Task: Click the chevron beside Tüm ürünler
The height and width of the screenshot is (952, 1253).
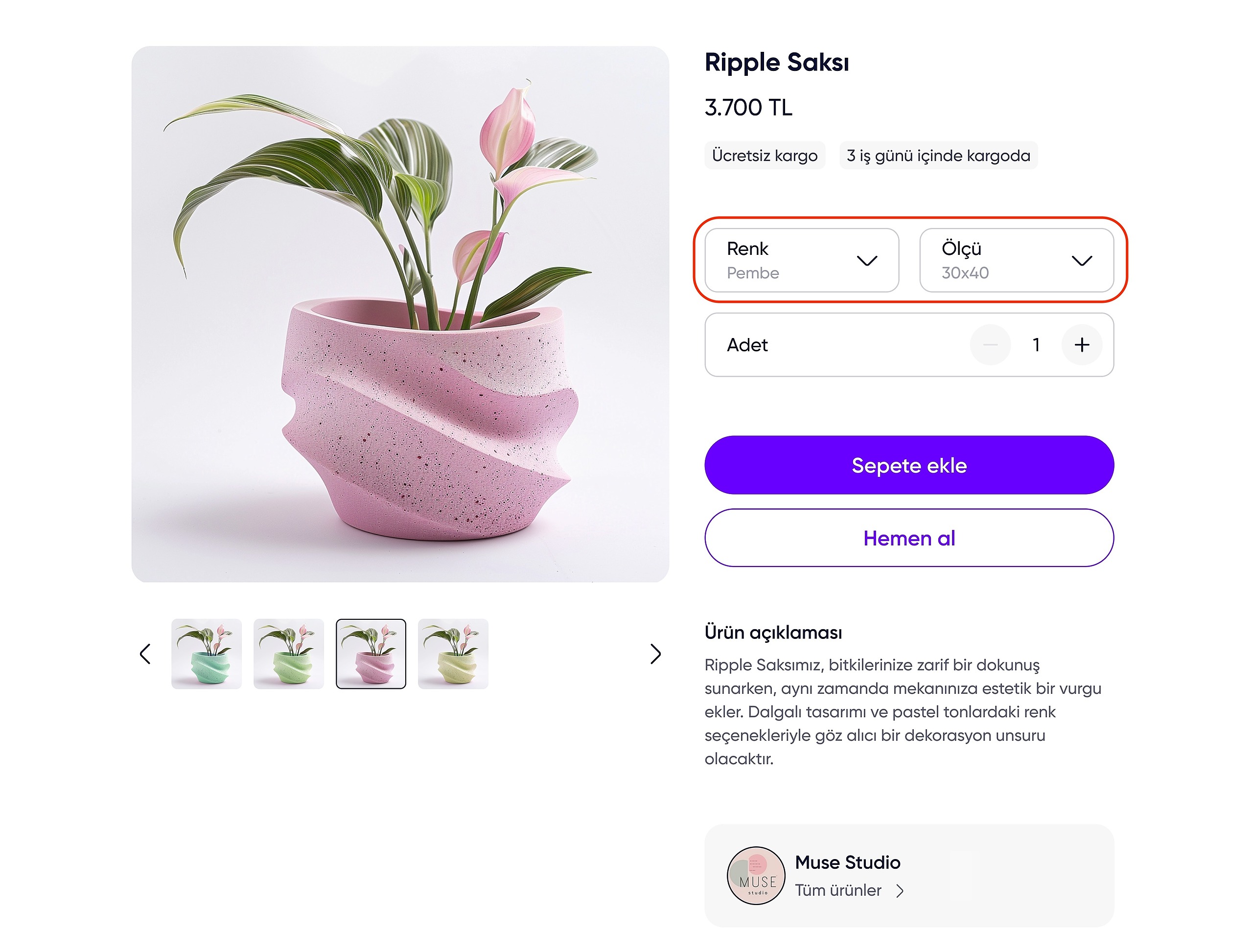Action: 900,891
